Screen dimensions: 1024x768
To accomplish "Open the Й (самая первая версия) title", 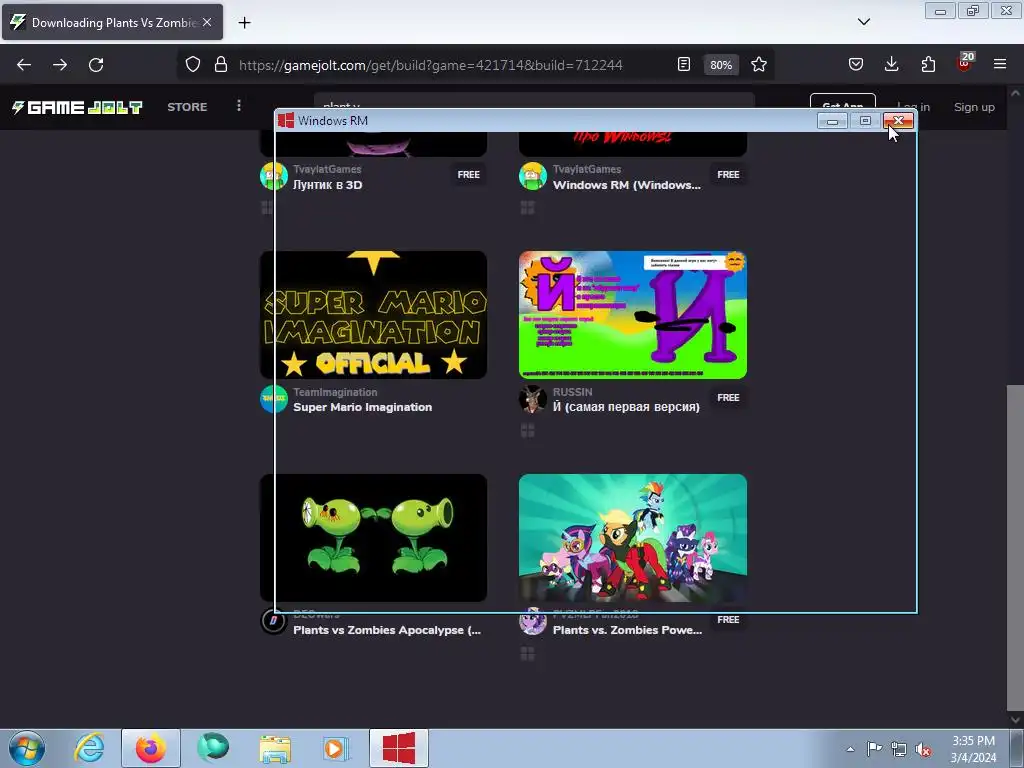I will [626, 407].
